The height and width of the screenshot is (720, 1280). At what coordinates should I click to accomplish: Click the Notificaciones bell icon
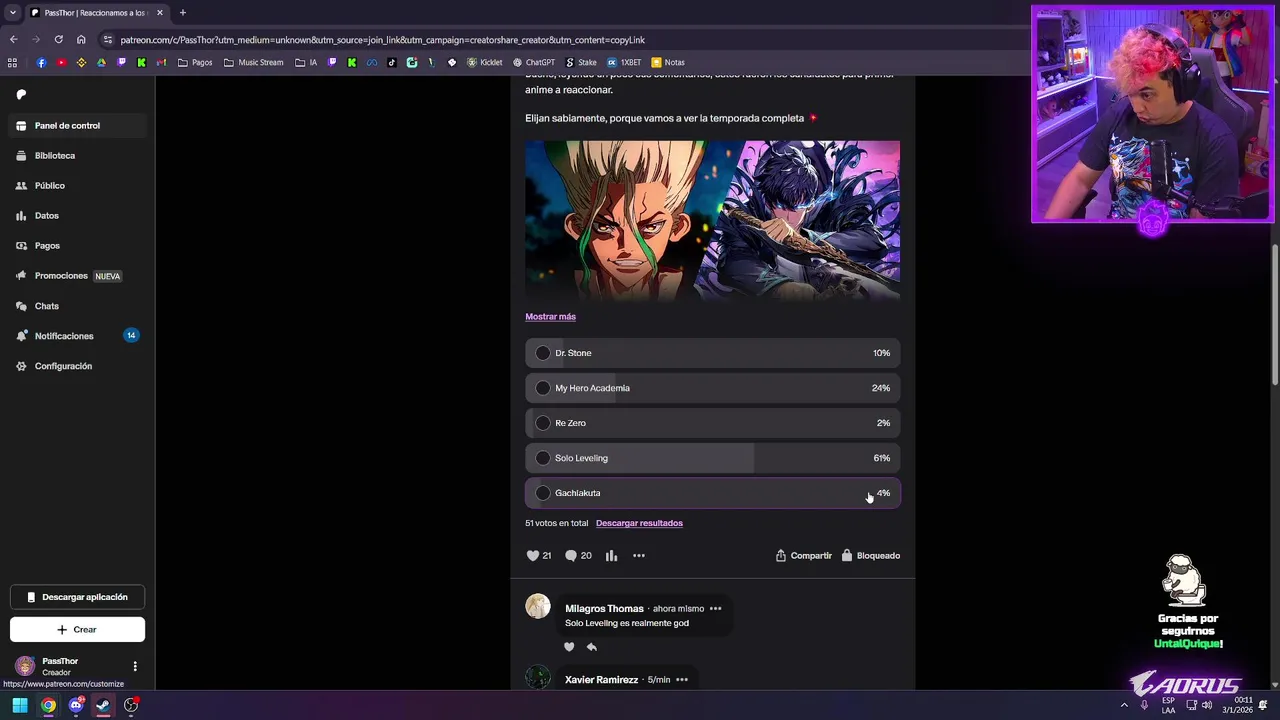tap(21, 336)
